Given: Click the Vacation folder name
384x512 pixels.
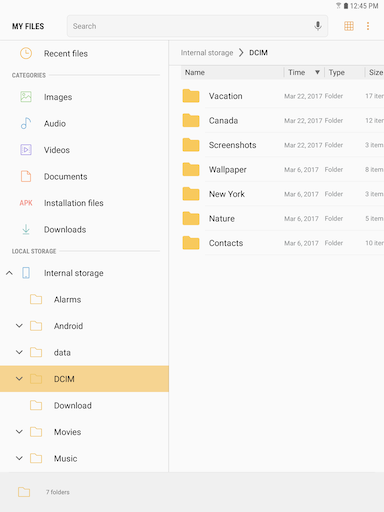Looking at the screenshot, I should point(226,96).
